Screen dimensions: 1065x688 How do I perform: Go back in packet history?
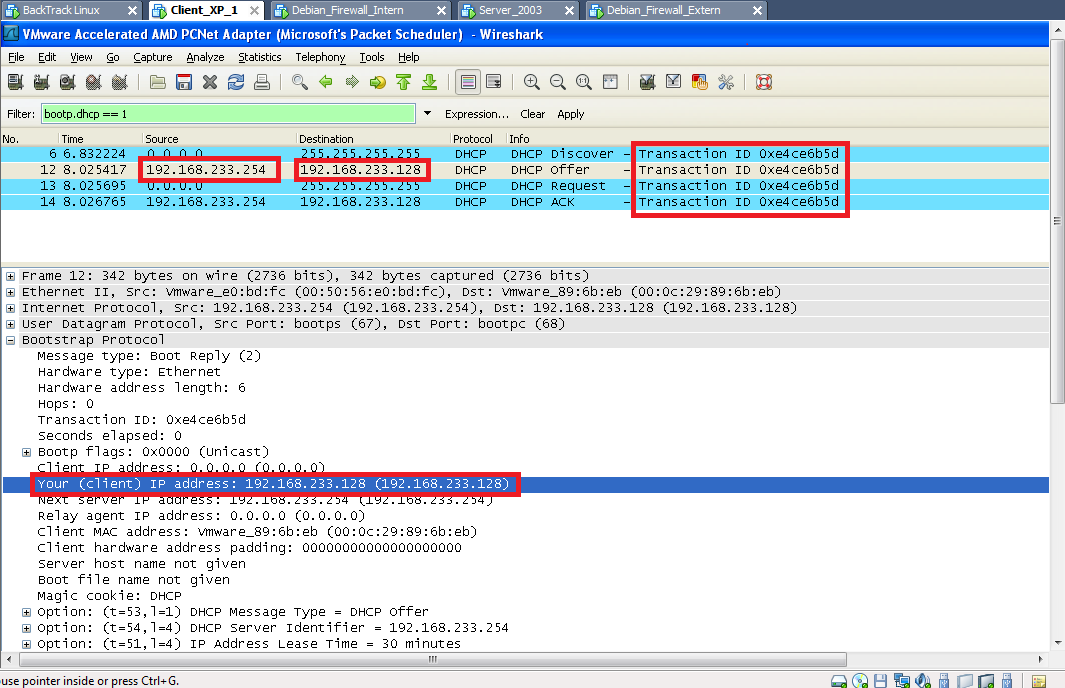326,82
